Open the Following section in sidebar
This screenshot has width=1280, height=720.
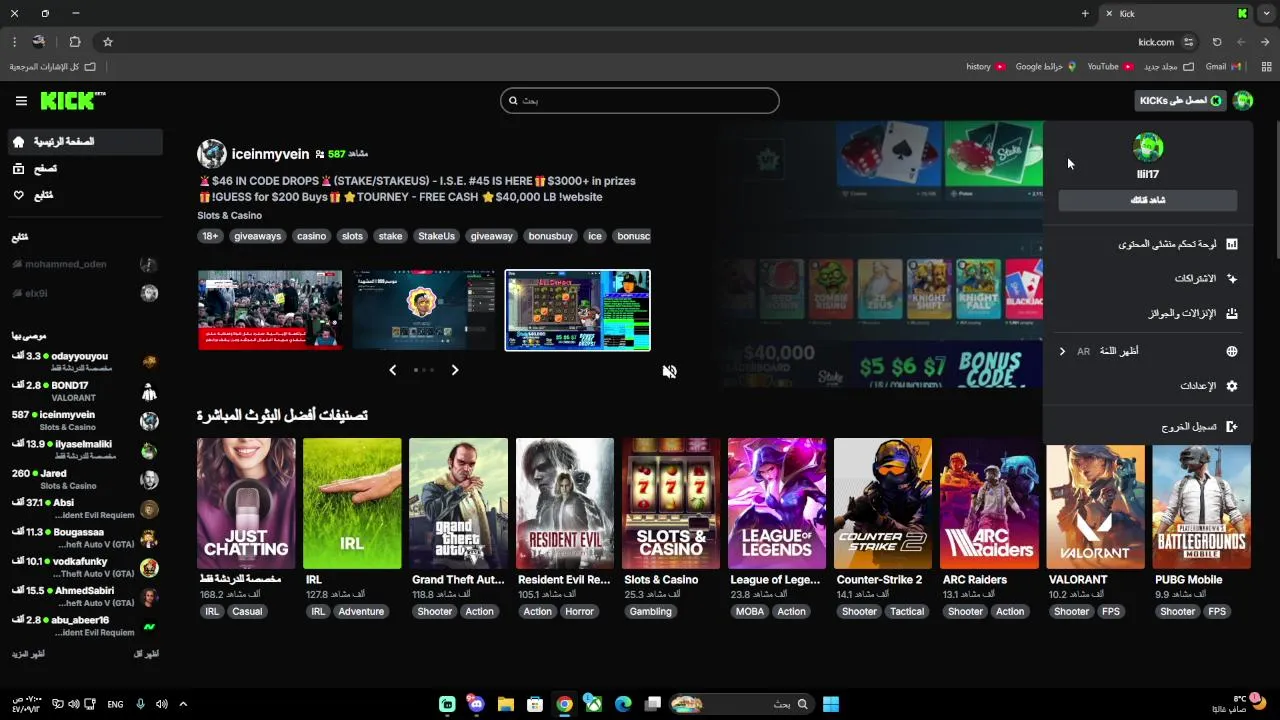pyautogui.click(x=84, y=195)
